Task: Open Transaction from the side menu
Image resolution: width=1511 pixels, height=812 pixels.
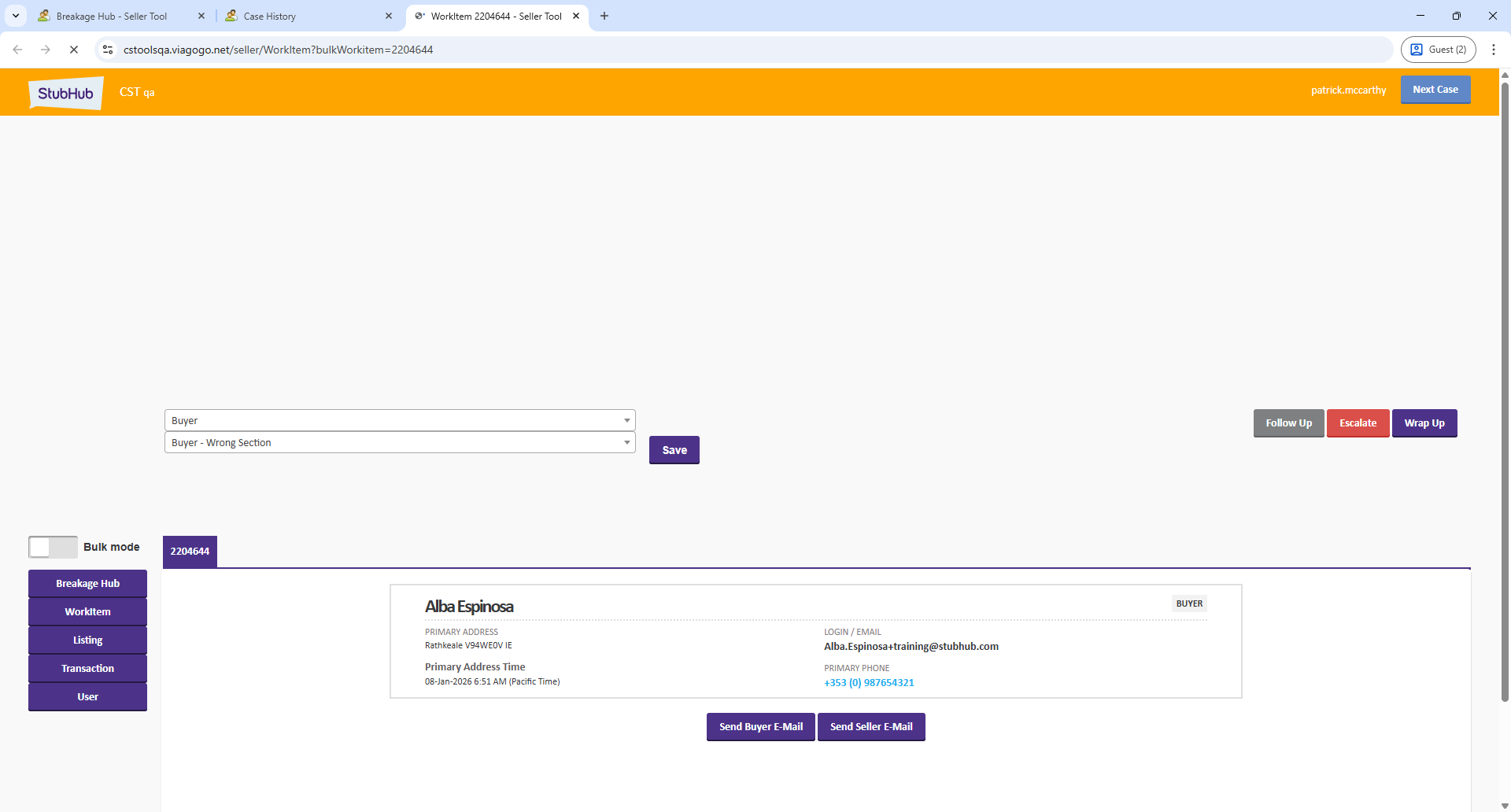Action: tap(87, 669)
